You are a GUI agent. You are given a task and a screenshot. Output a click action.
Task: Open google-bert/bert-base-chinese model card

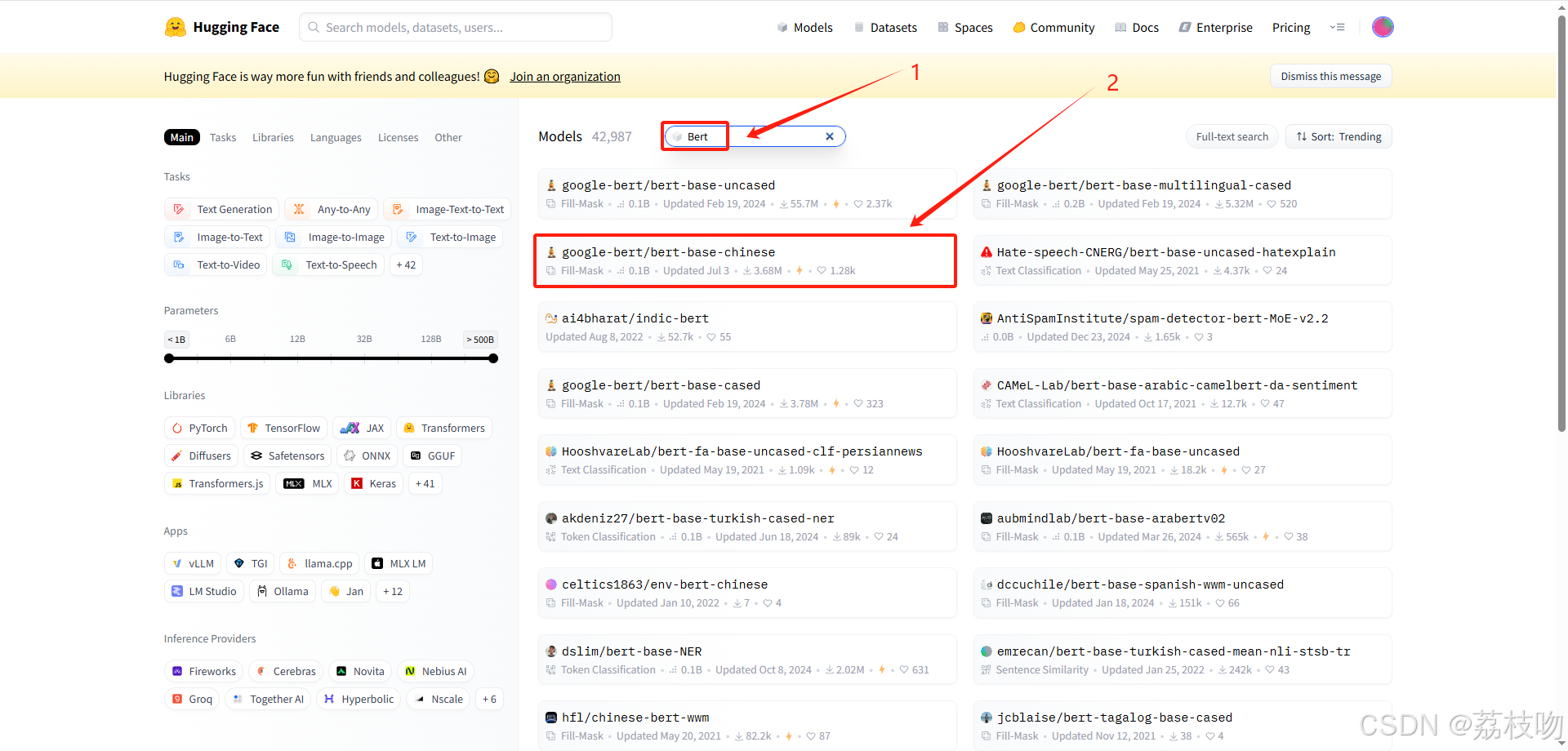point(746,260)
